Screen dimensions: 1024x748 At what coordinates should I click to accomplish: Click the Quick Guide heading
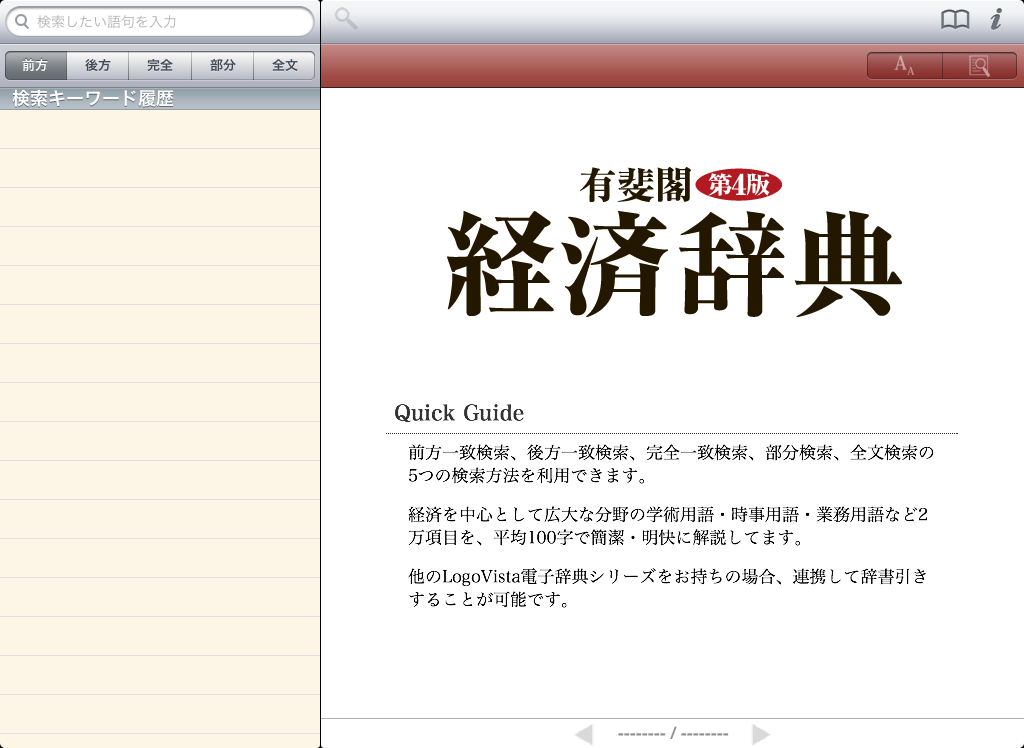pyautogui.click(x=459, y=413)
